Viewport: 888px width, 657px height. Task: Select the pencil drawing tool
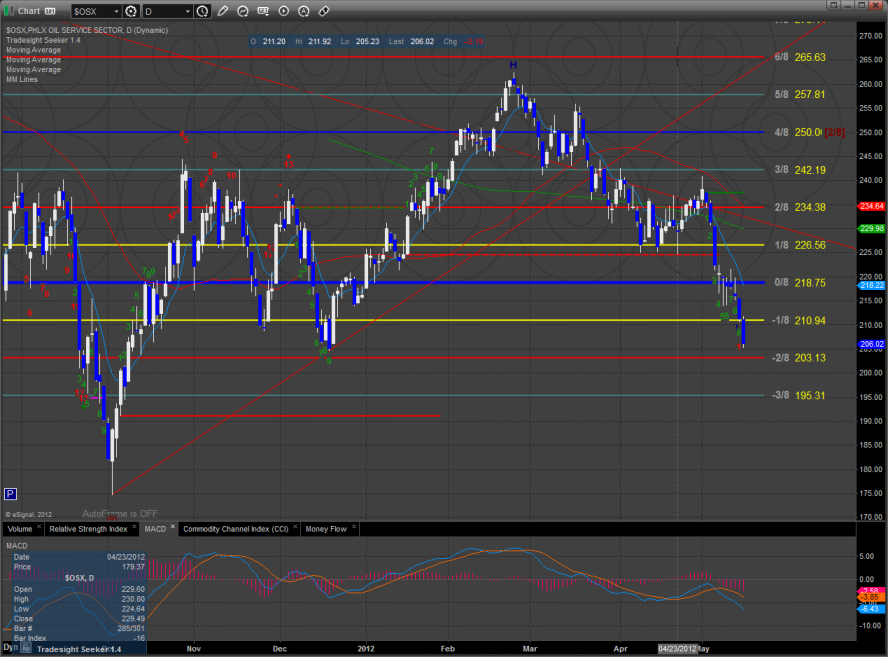pyautogui.click(x=222, y=11)
